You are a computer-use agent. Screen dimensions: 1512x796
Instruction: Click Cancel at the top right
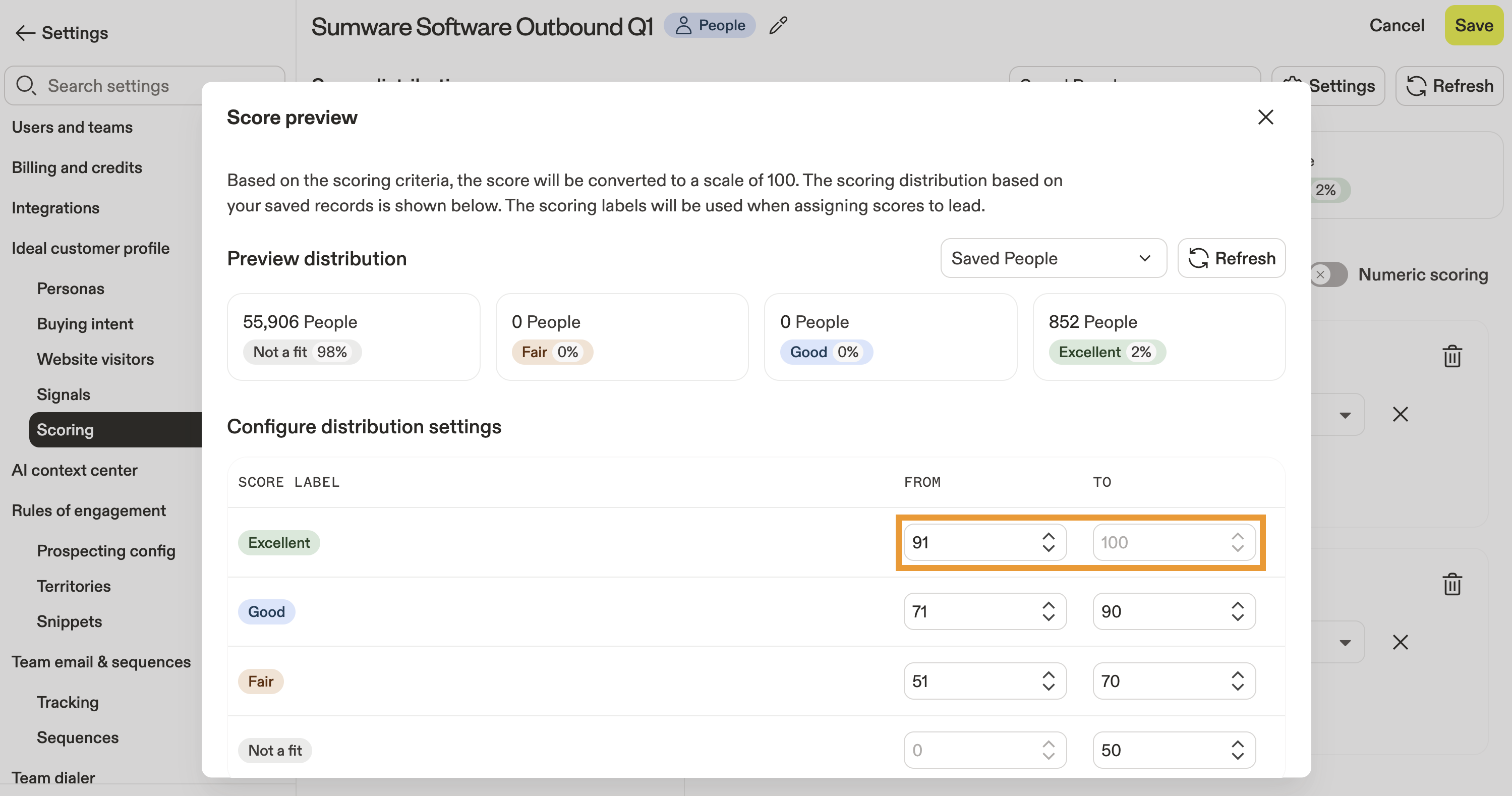tap(1397, 26)
